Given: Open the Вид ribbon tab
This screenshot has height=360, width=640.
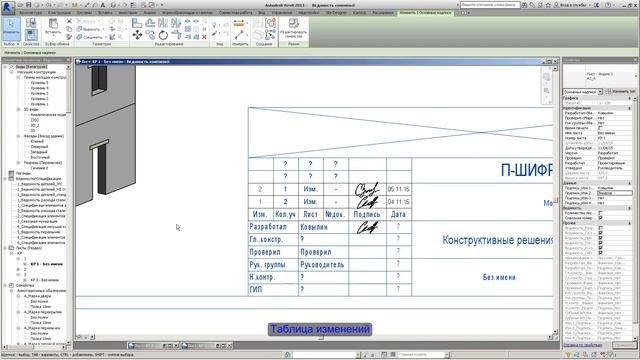Looking at the screenshot, I should point(261,13).
